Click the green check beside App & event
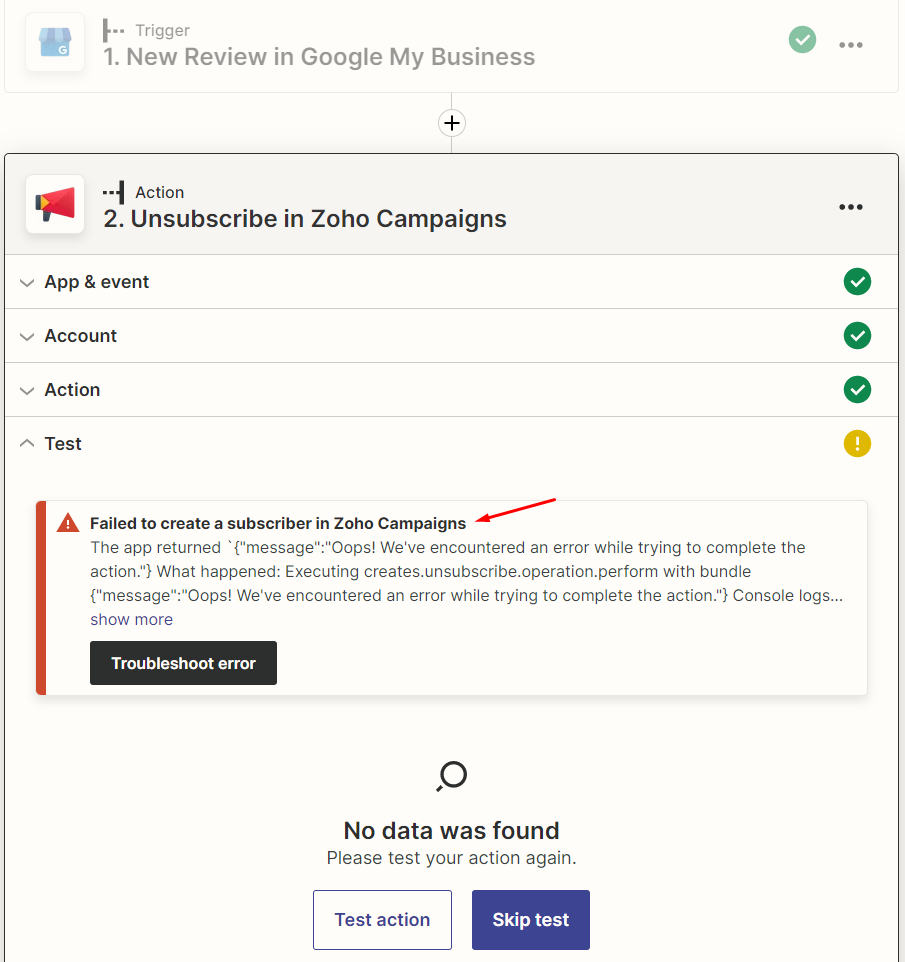 click(857, 282)
